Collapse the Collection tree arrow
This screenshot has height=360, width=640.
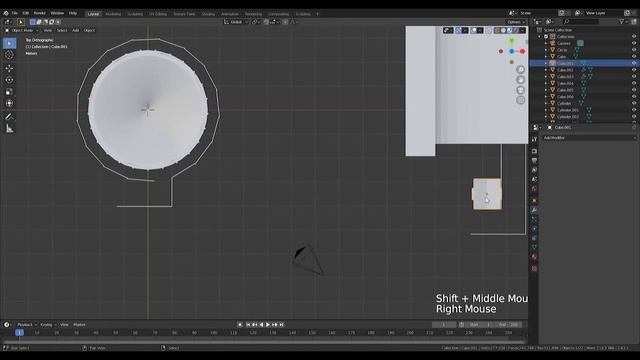tap(540, 37)
